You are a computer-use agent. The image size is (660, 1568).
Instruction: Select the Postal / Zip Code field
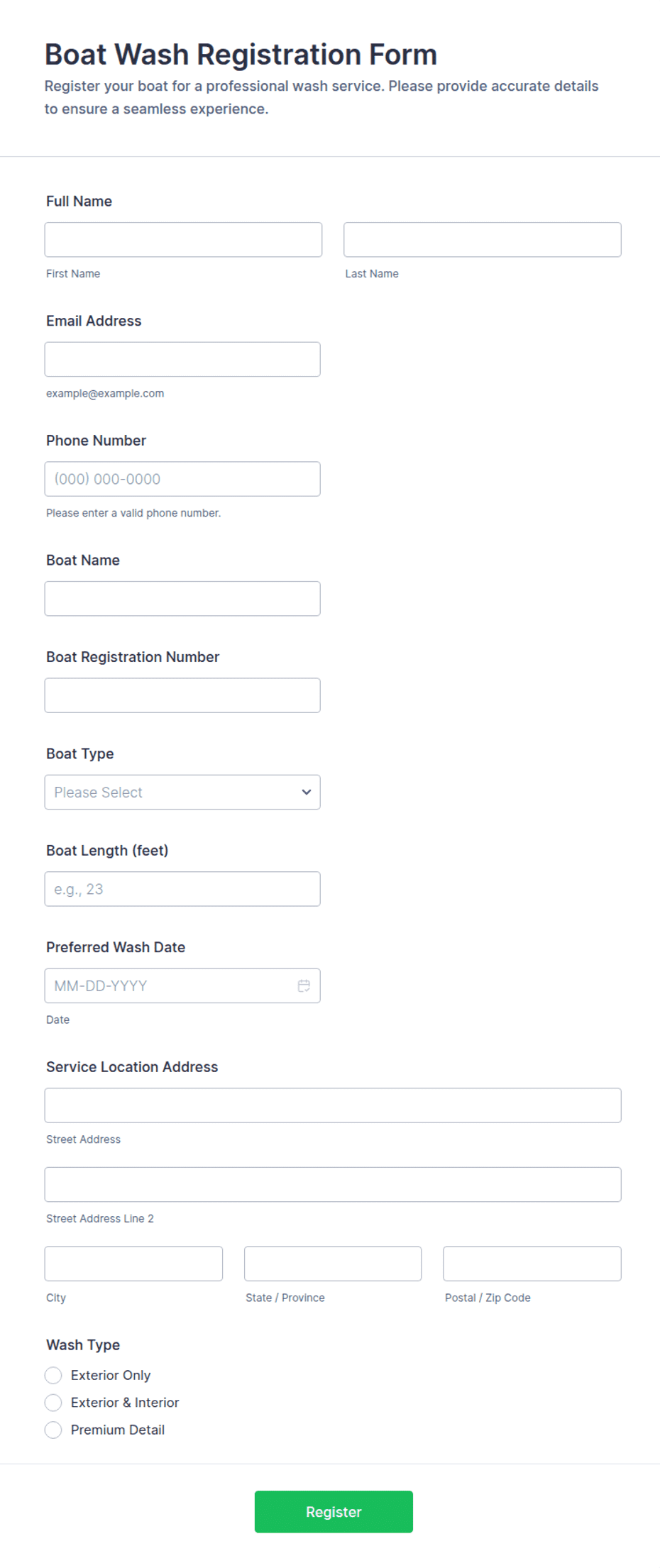point(532,1264)
